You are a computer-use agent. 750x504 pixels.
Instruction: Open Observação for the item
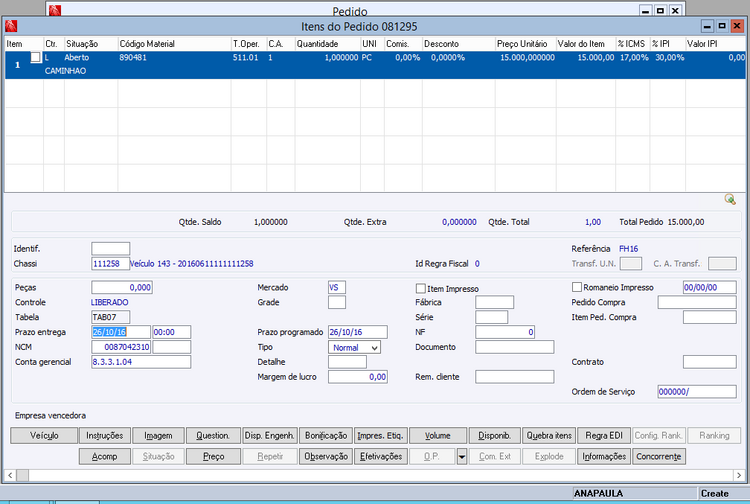click(x=325, y=456)
